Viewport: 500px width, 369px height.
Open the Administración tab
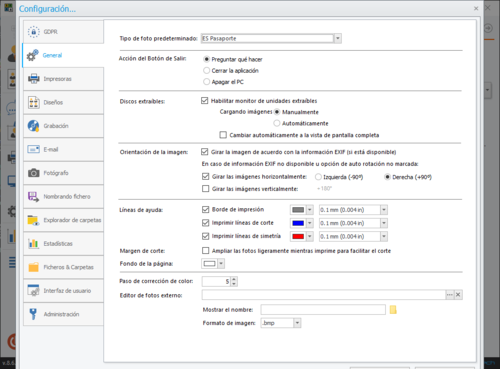(63, 314)
